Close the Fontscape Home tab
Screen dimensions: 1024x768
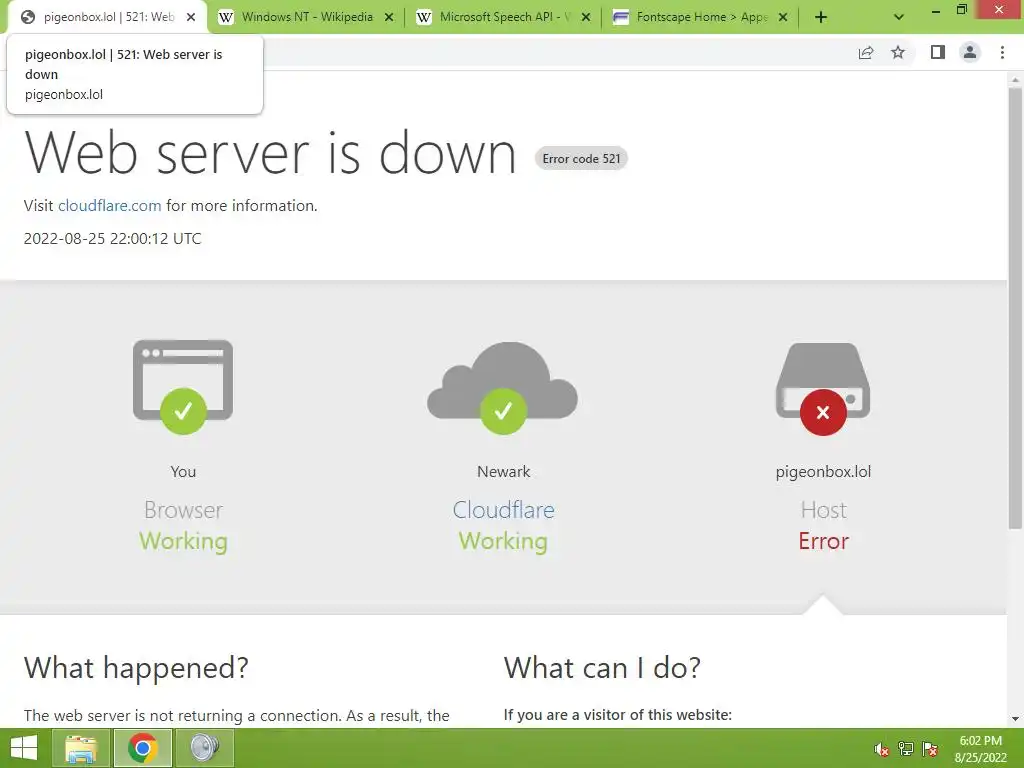point(783,17)
